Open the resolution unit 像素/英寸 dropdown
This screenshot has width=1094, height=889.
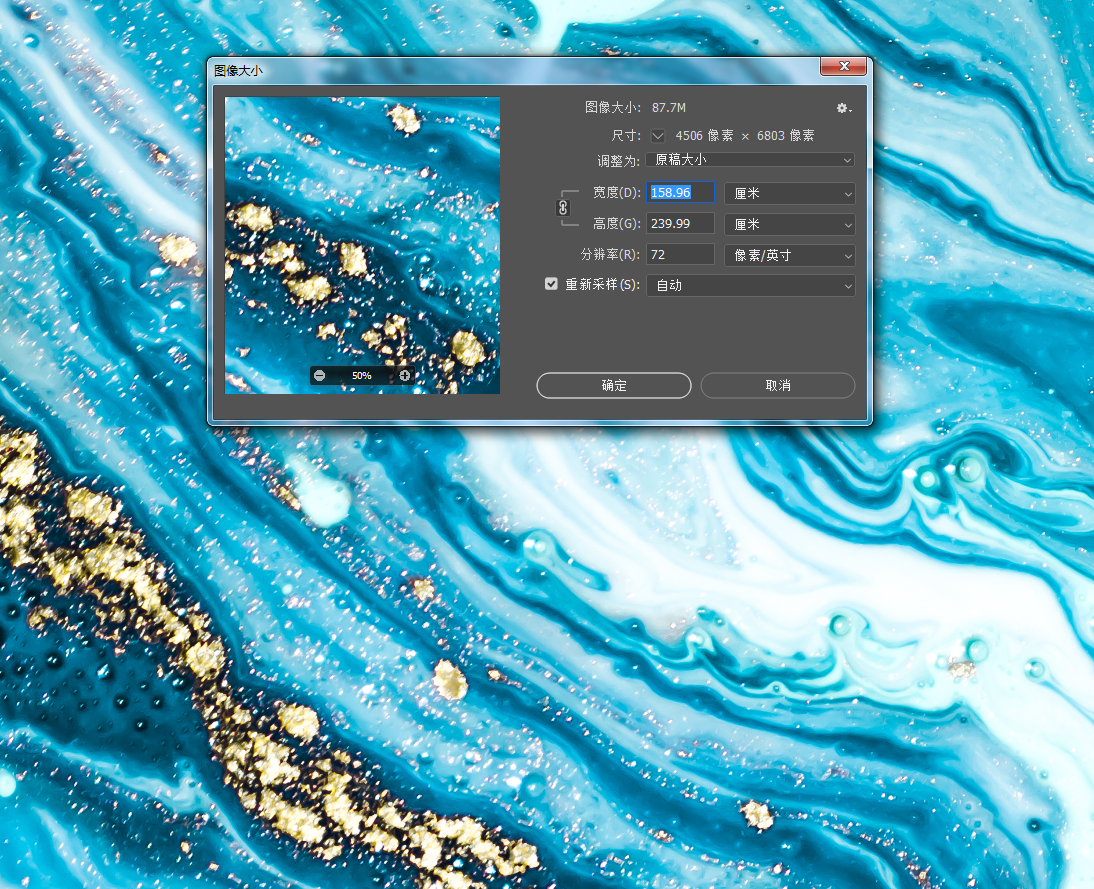click(x=790, y=255)
